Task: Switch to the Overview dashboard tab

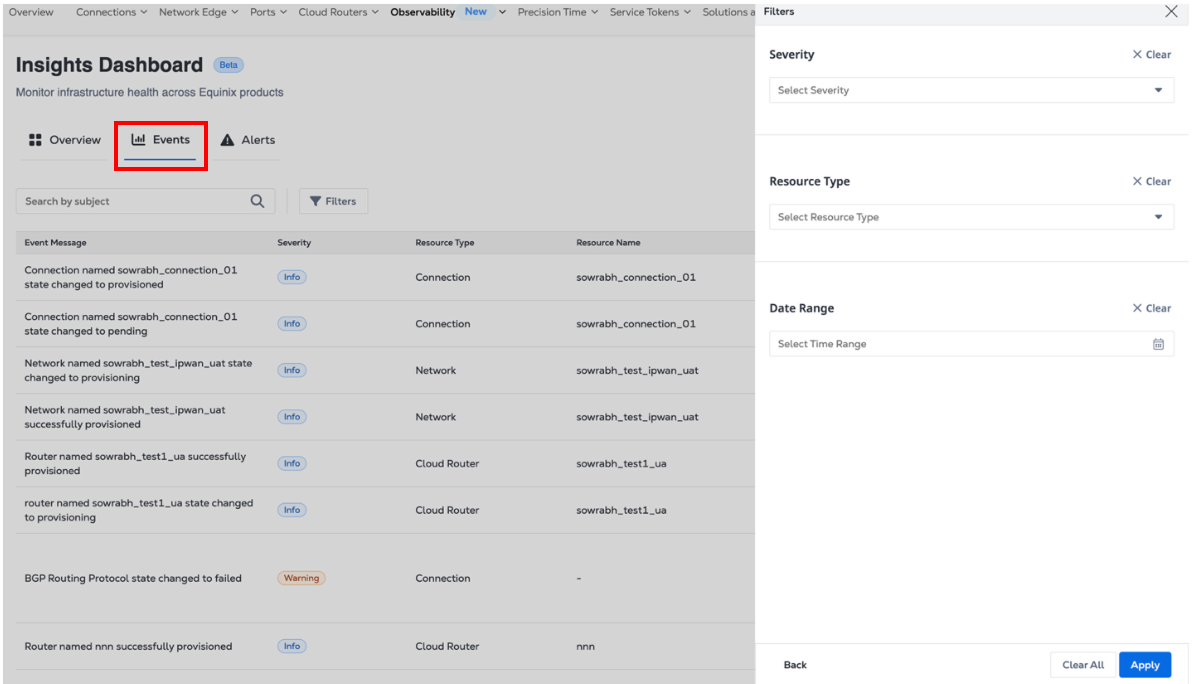Action: coord(65,140)
